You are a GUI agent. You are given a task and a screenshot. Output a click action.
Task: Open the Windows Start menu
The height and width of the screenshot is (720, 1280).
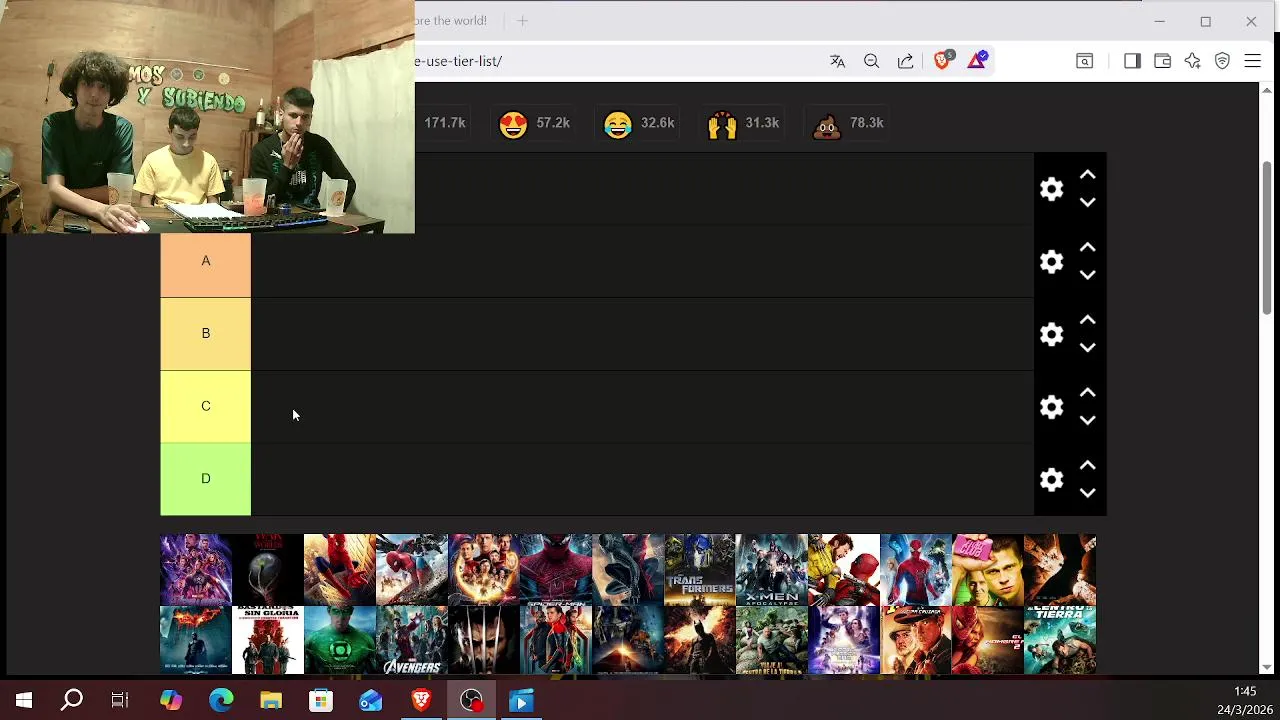click(24, 701)
